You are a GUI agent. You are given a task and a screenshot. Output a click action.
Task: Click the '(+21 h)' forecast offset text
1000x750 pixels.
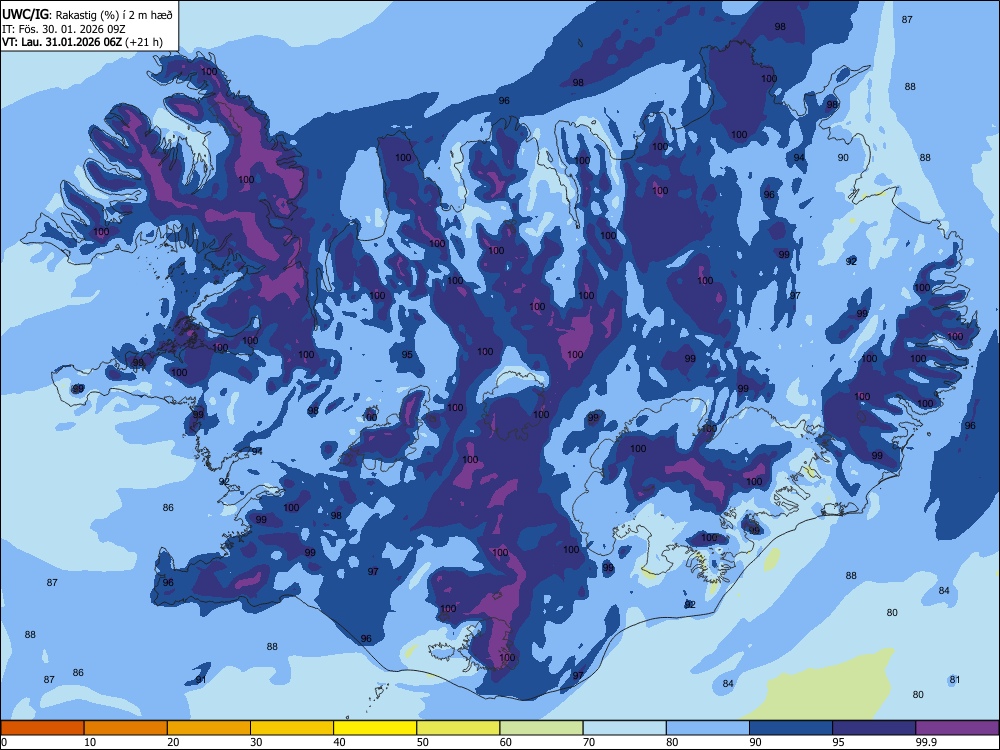point(144,43)
